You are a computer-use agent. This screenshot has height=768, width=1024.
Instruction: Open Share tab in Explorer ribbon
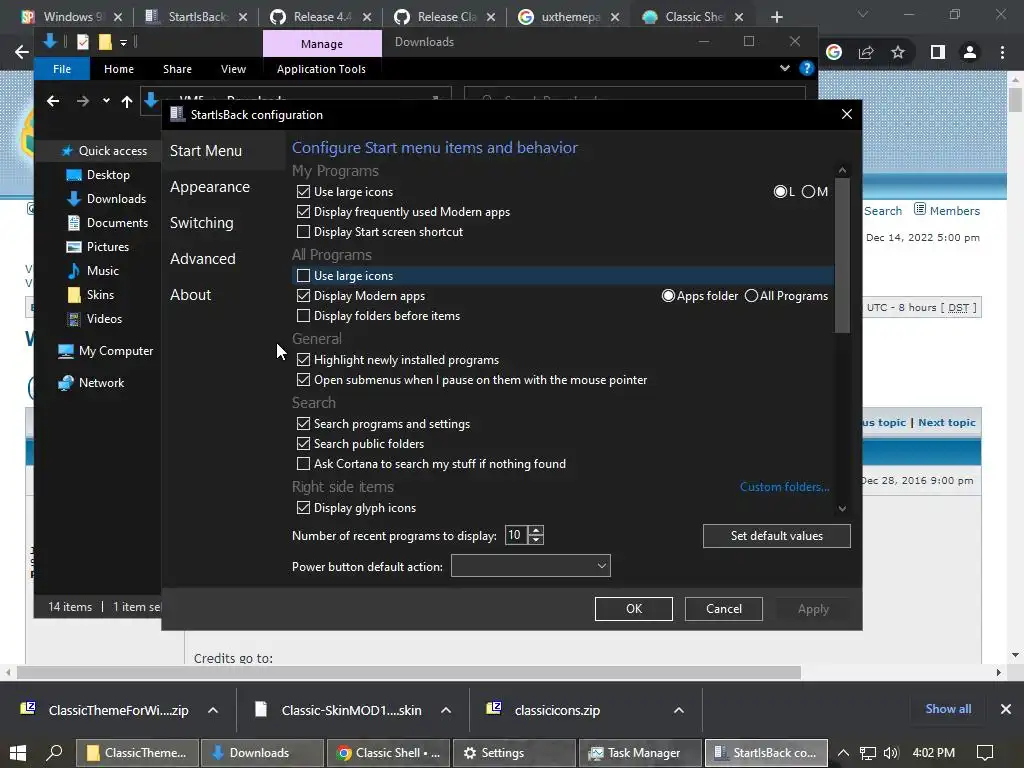point(177,69)
